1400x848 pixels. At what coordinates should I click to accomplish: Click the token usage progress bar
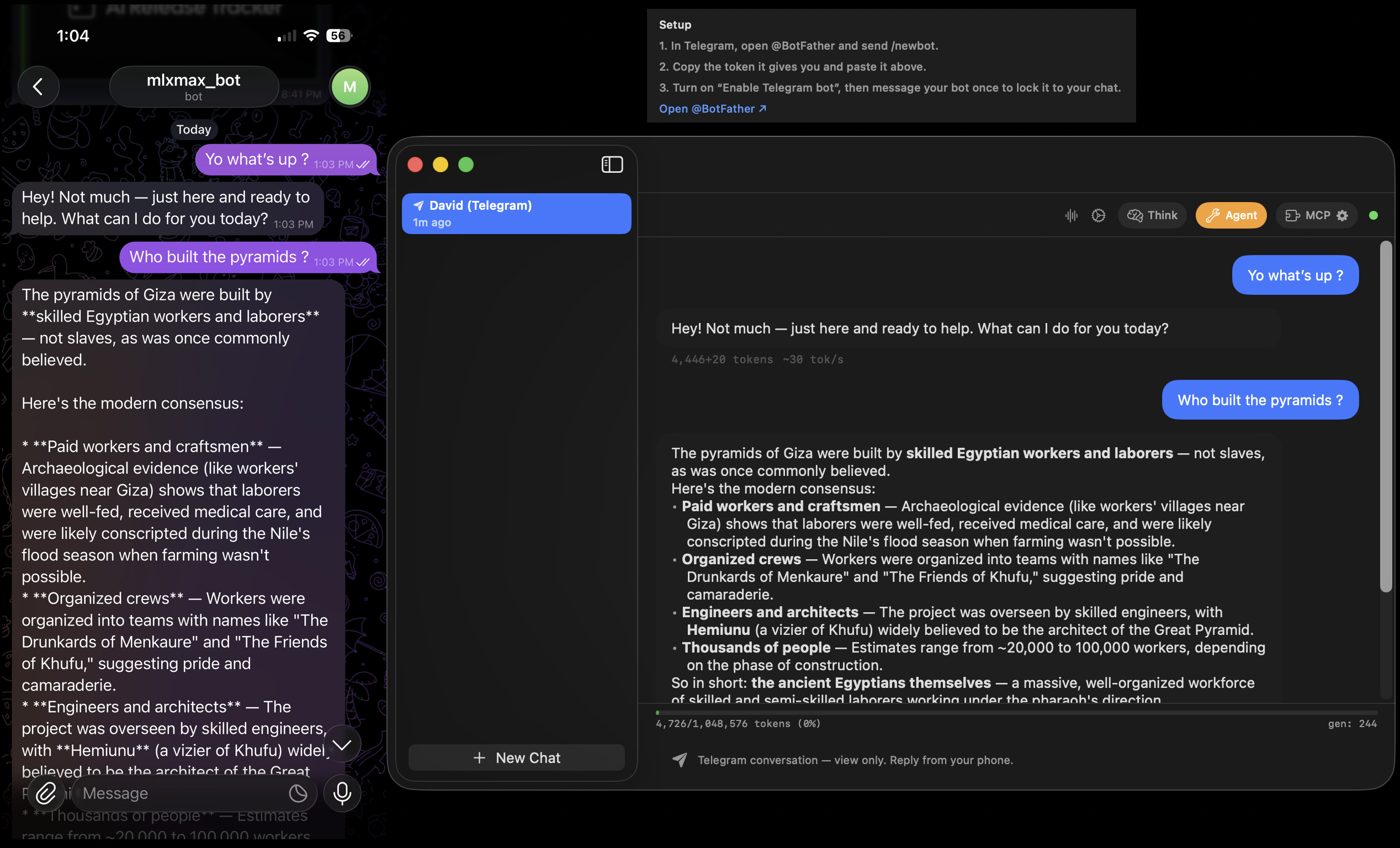pos(1016,712)
